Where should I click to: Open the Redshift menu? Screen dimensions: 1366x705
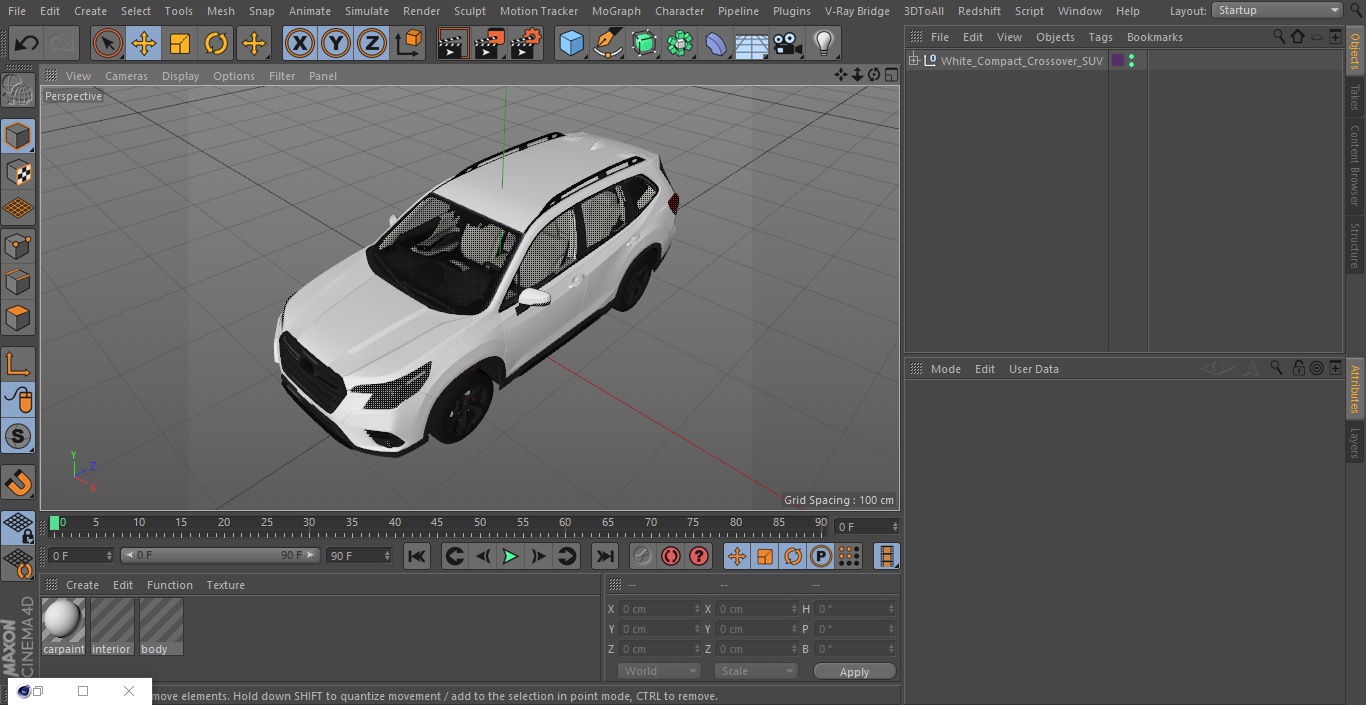(979, 11)
